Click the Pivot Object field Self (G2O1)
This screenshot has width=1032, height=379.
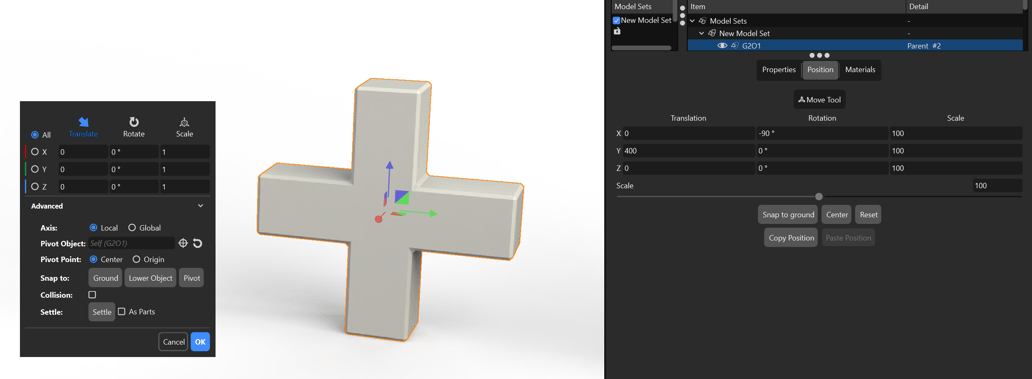tap(132, 243)
